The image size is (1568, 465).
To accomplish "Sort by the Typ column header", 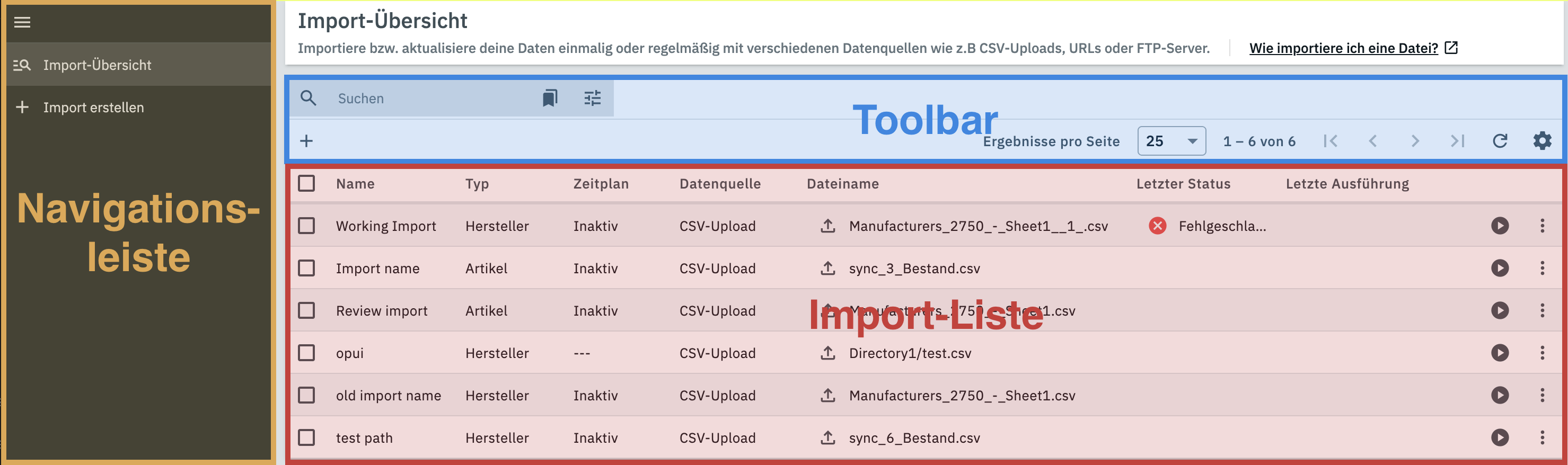I will (x=477, y=184).
